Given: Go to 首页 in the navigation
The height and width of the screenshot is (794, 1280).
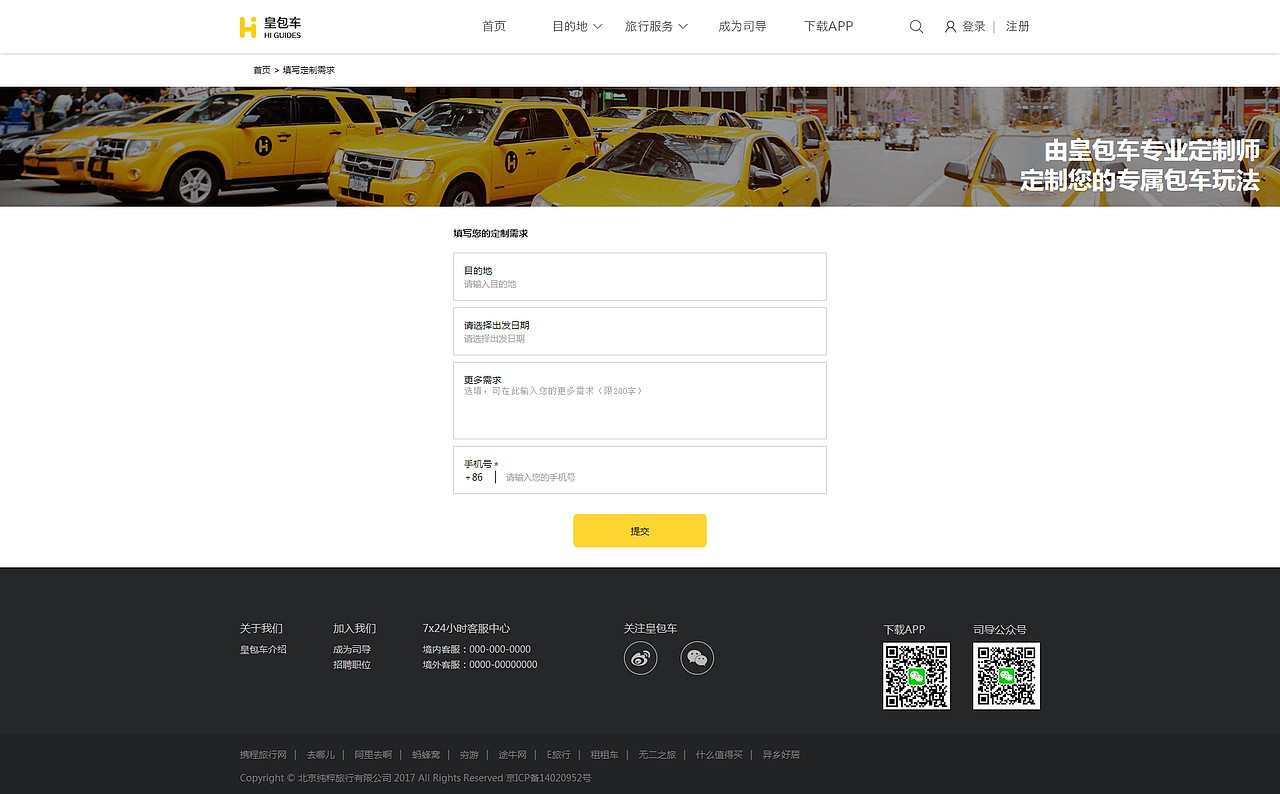Looking at the screenshot, I should point(494,27).
